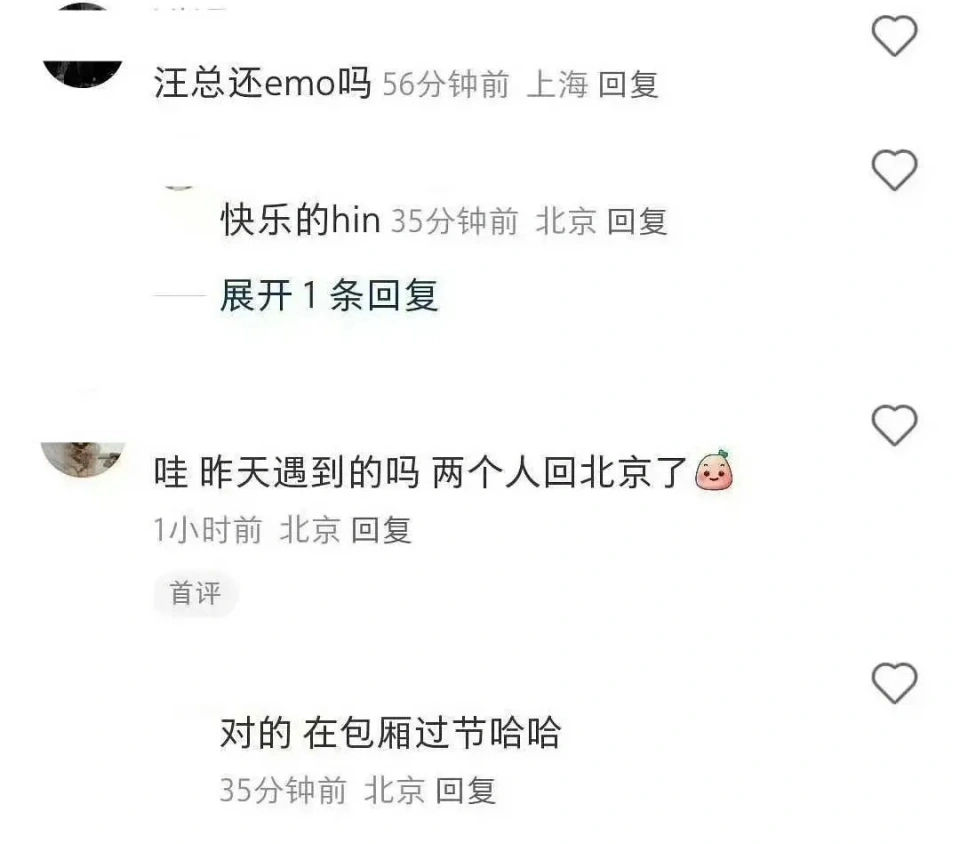
Task: Tap the 上海 location label
Action: (x=557, y=84)
